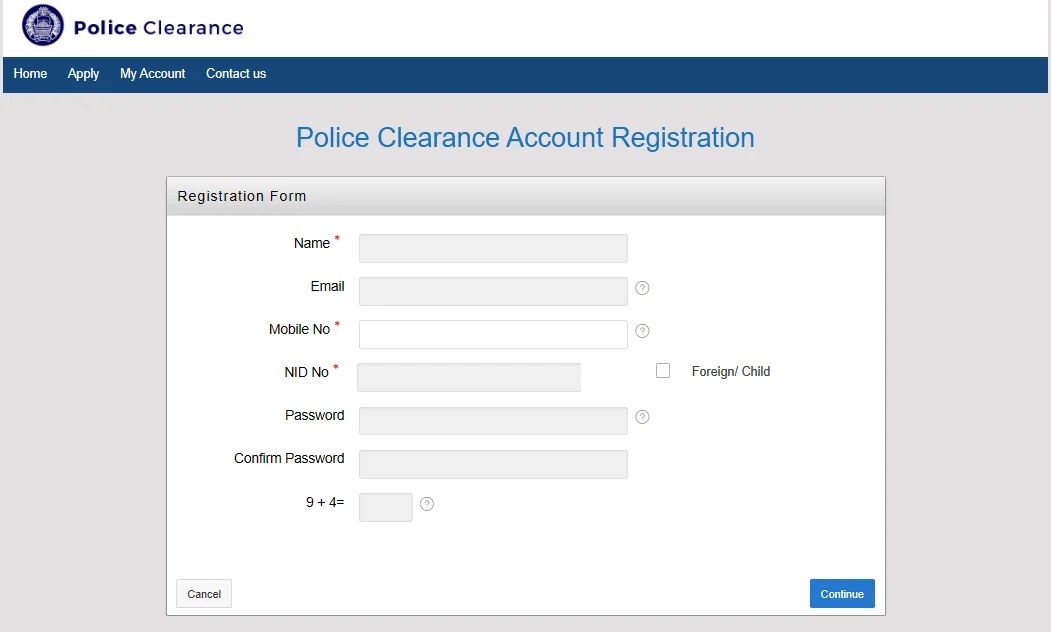Click the Police Clearance site title
Screen dimensions: 1051x632
pyautogui.click(x=159, y=27)
